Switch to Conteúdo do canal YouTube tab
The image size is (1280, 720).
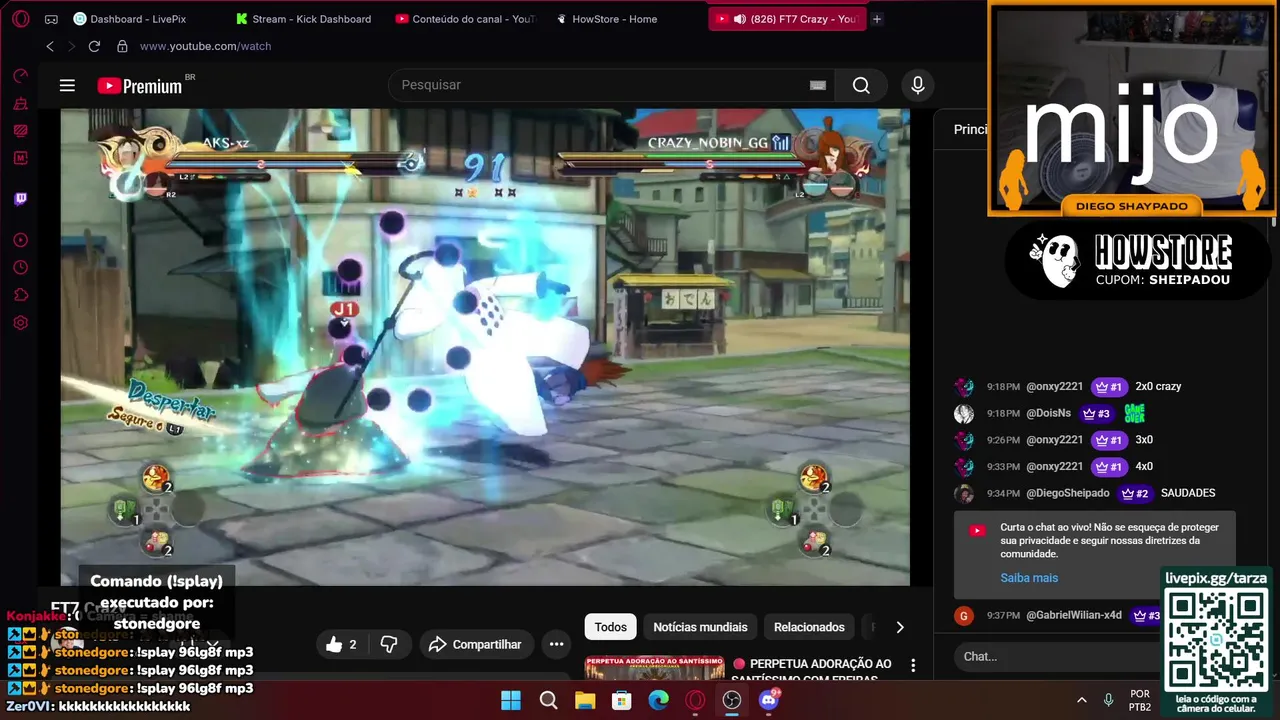(x=465, y=19)
